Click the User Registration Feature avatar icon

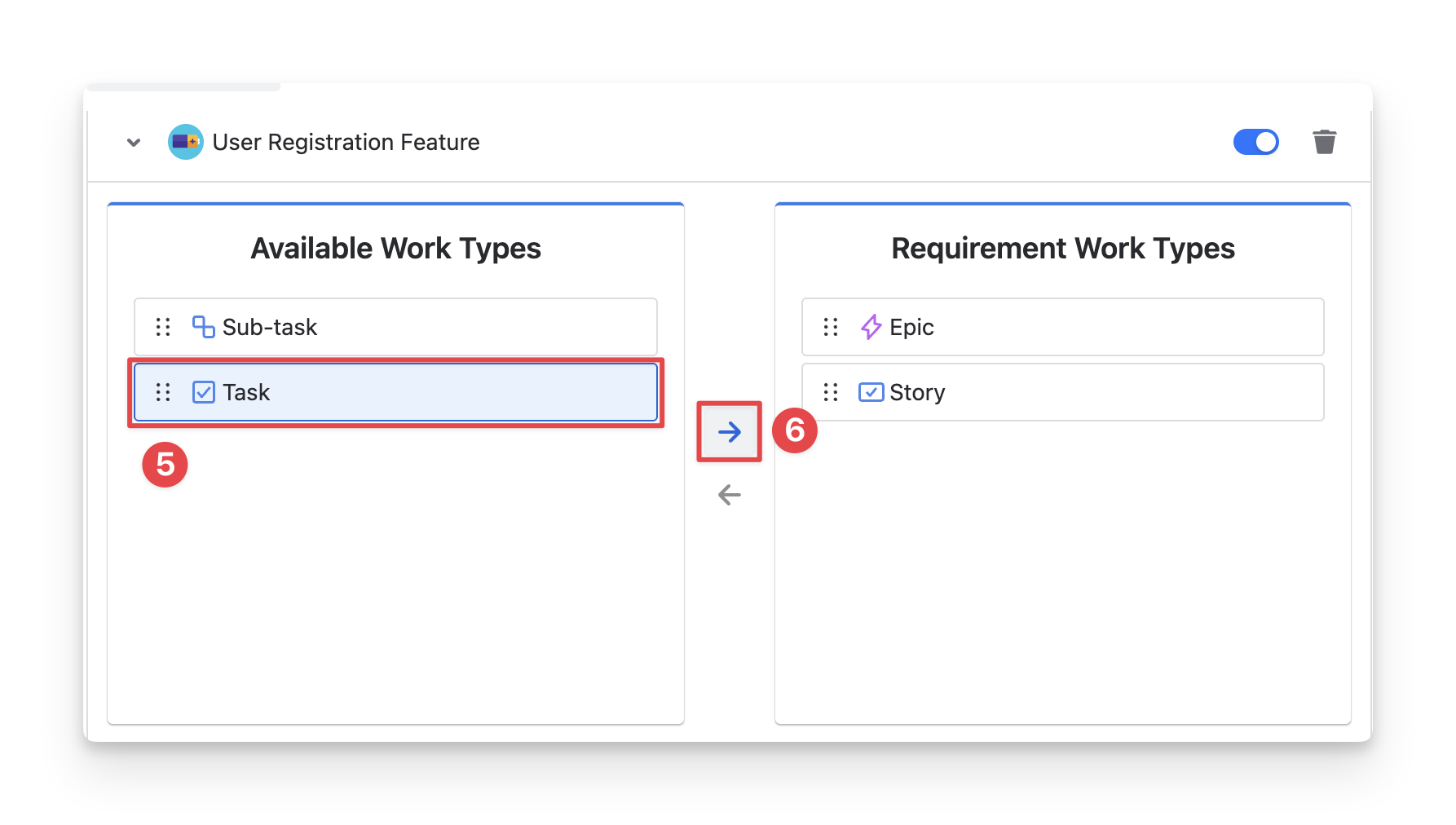[185, 142]
